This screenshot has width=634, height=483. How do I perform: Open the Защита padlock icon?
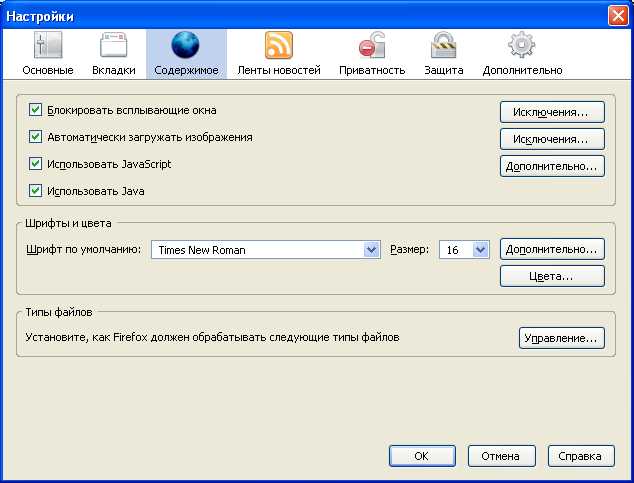[443, 46]
